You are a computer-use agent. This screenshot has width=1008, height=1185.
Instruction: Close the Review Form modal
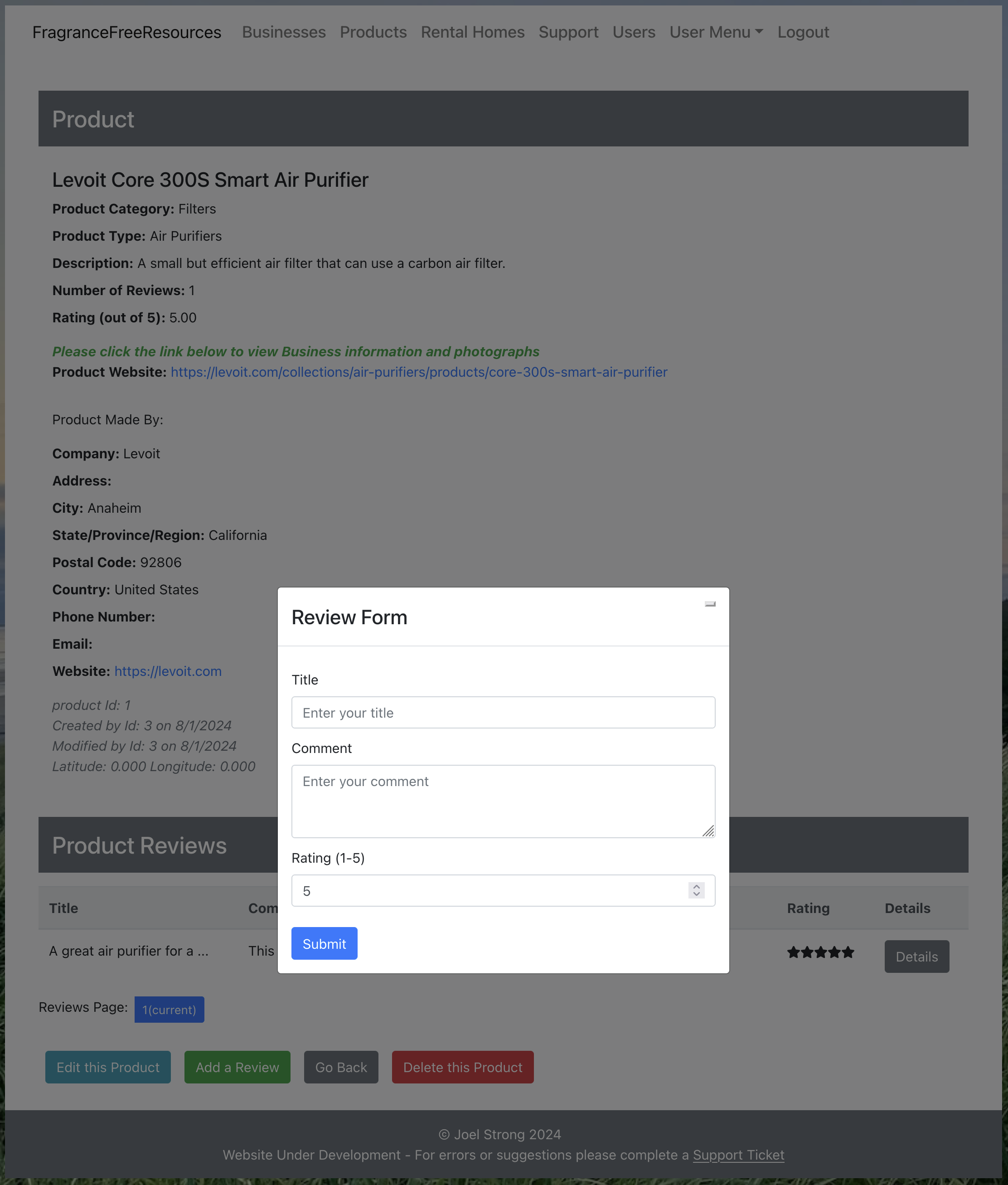710,604
